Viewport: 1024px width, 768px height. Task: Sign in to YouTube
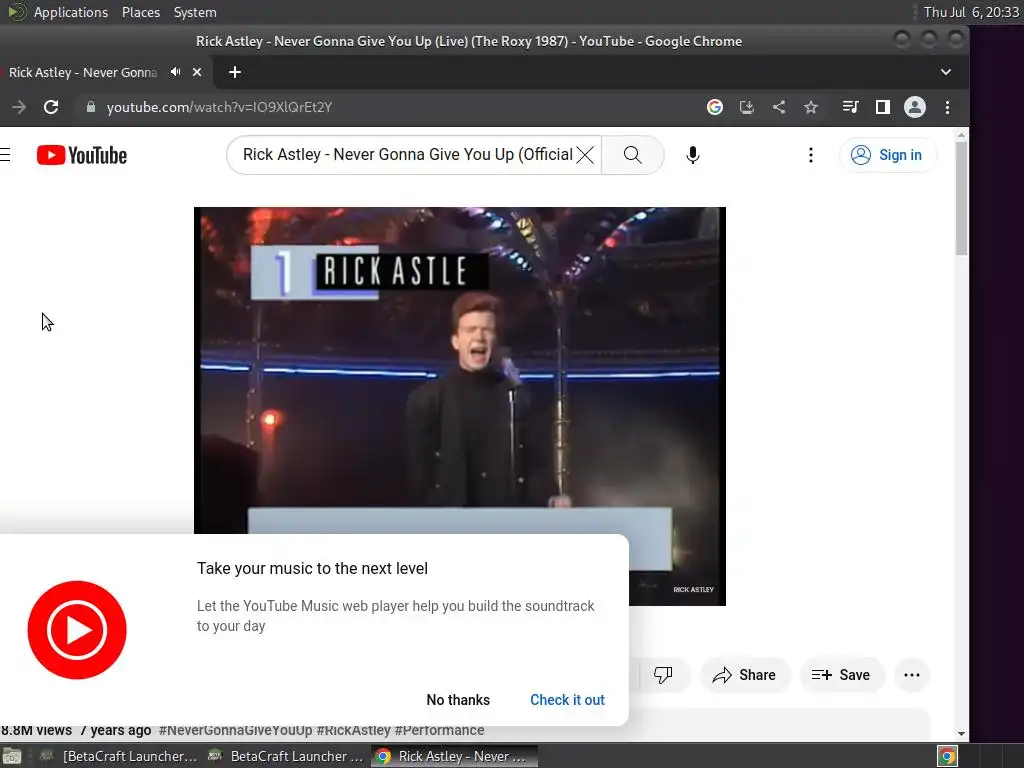click(888, 155)
